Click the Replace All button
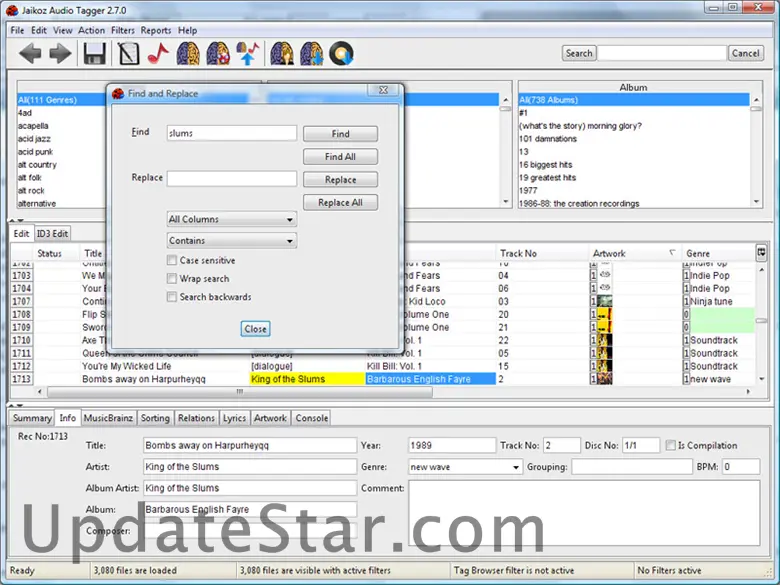The height and width of the screenshot is (585, 780). click(x=340, y=203)
